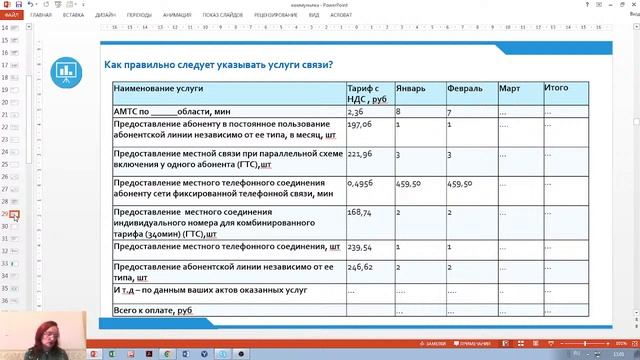Select slide 21 thumbnail
Screen dimensions: 640x360
[14, 115]
